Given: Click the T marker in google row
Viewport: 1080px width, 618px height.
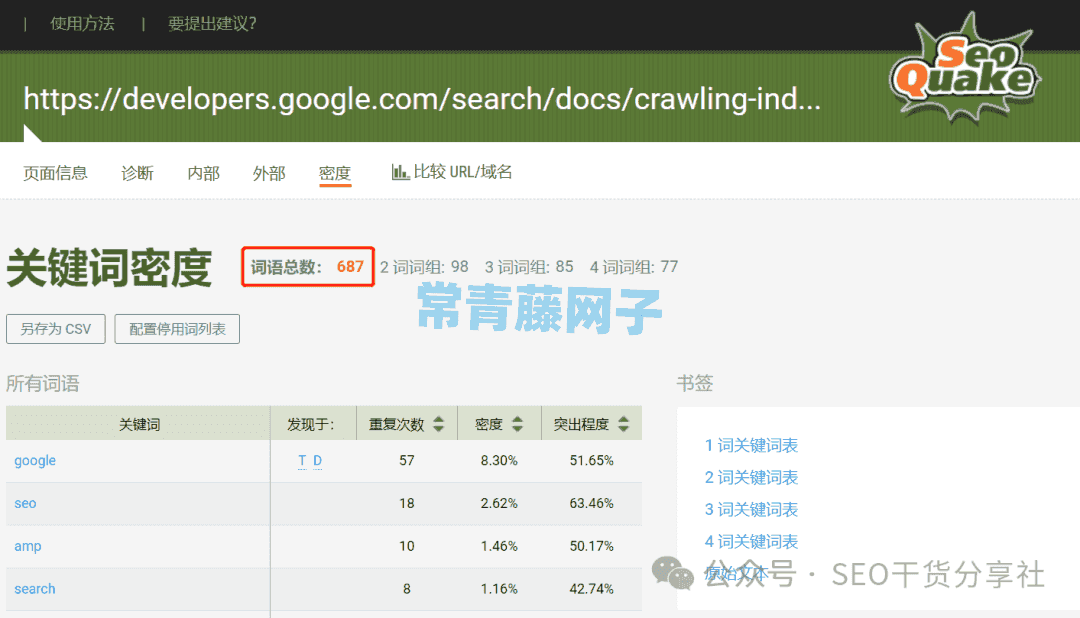Looking at the screenshot, I should (302, 460).
